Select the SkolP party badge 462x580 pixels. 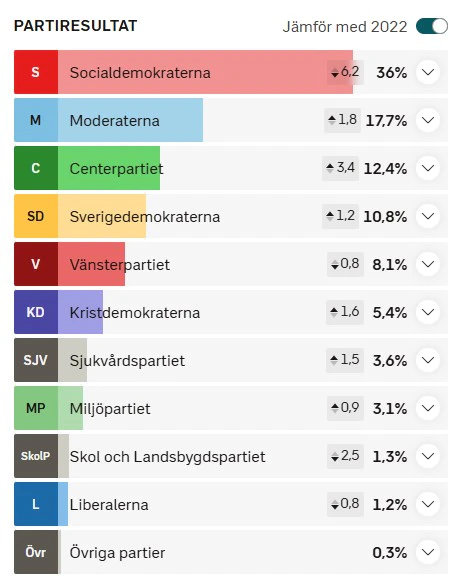[x=36, y=456]
